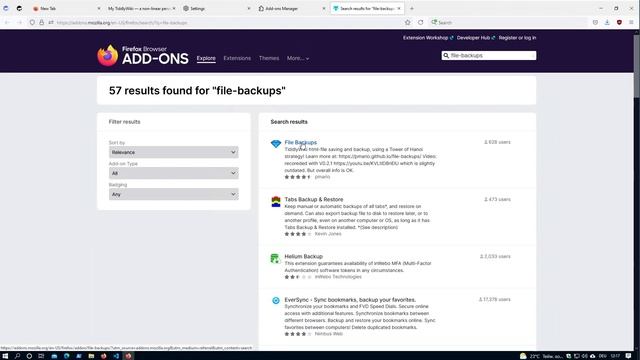Click the Helium Backup green icon

(x=275, y=258)
